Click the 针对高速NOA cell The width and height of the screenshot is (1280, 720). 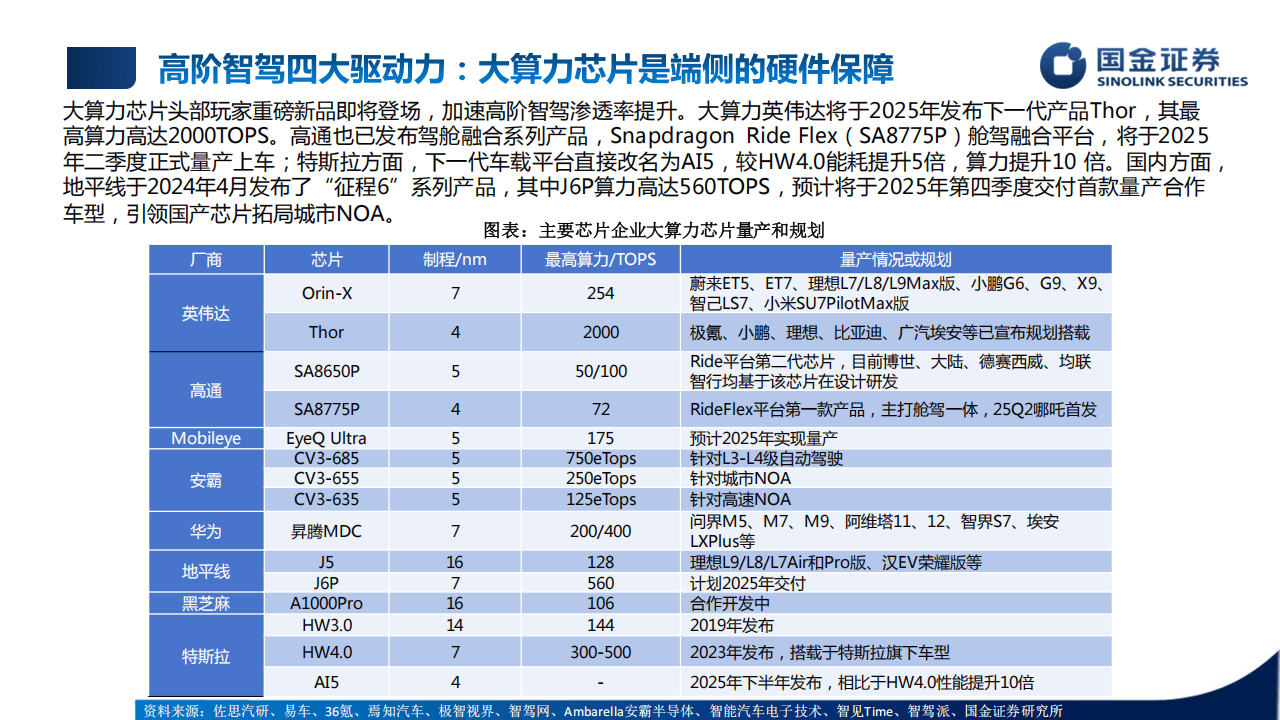(x=896, y=499)
